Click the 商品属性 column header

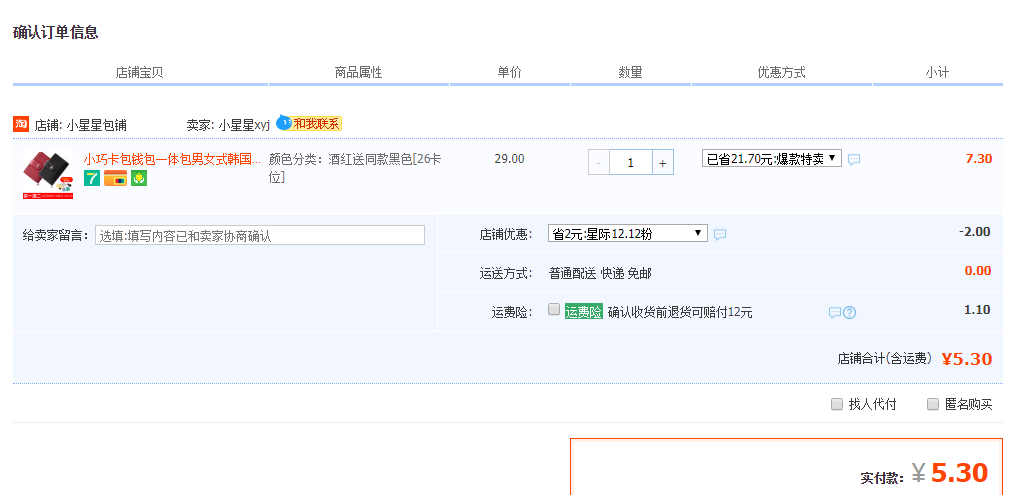click(358, 72)
